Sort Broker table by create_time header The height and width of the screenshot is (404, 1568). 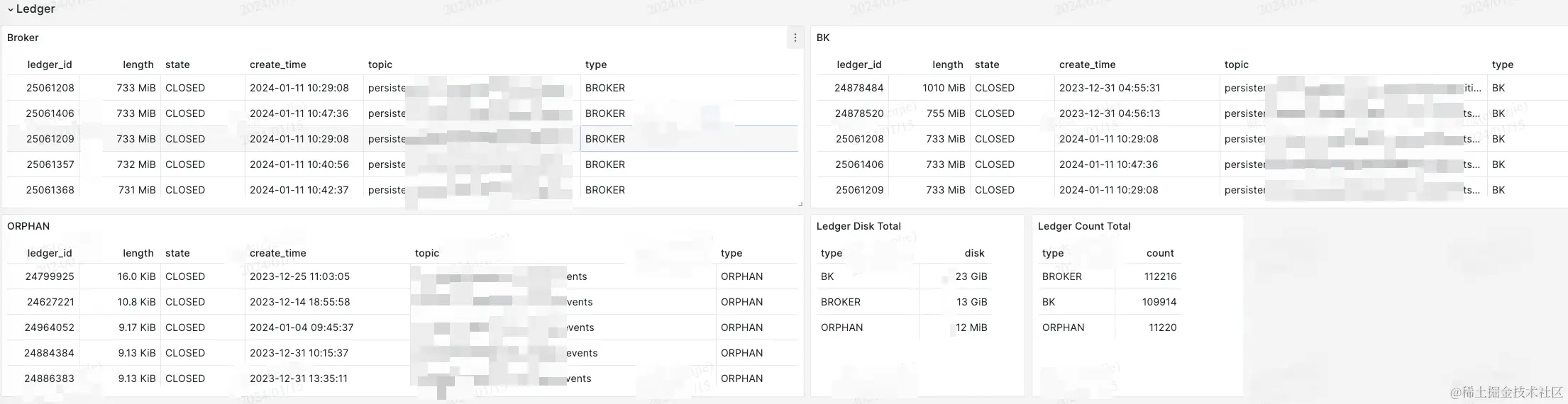click(278, 64)
